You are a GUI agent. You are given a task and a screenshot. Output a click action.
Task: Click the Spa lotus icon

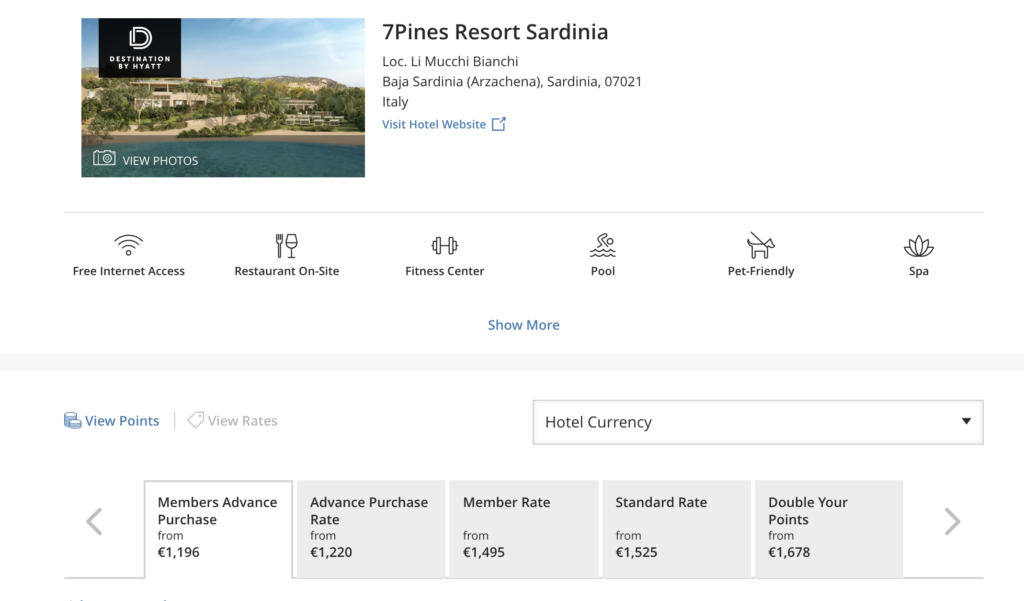pyautogui.click(x=919, y=246)
